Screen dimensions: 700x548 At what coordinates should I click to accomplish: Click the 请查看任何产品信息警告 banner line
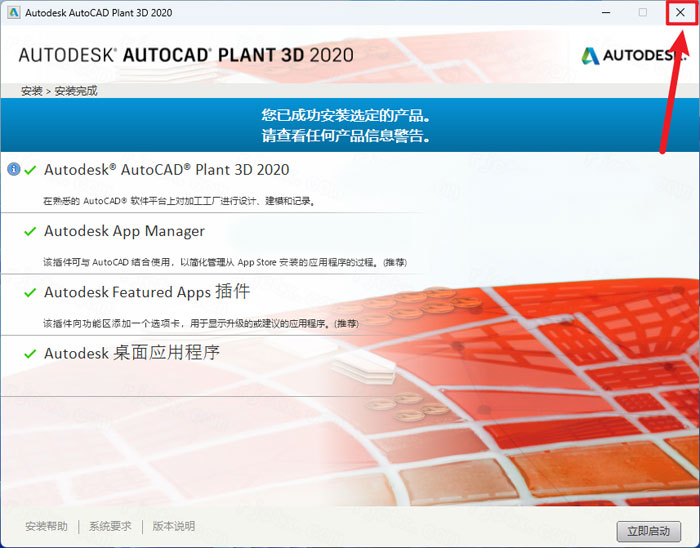click(x=347, y=135)
